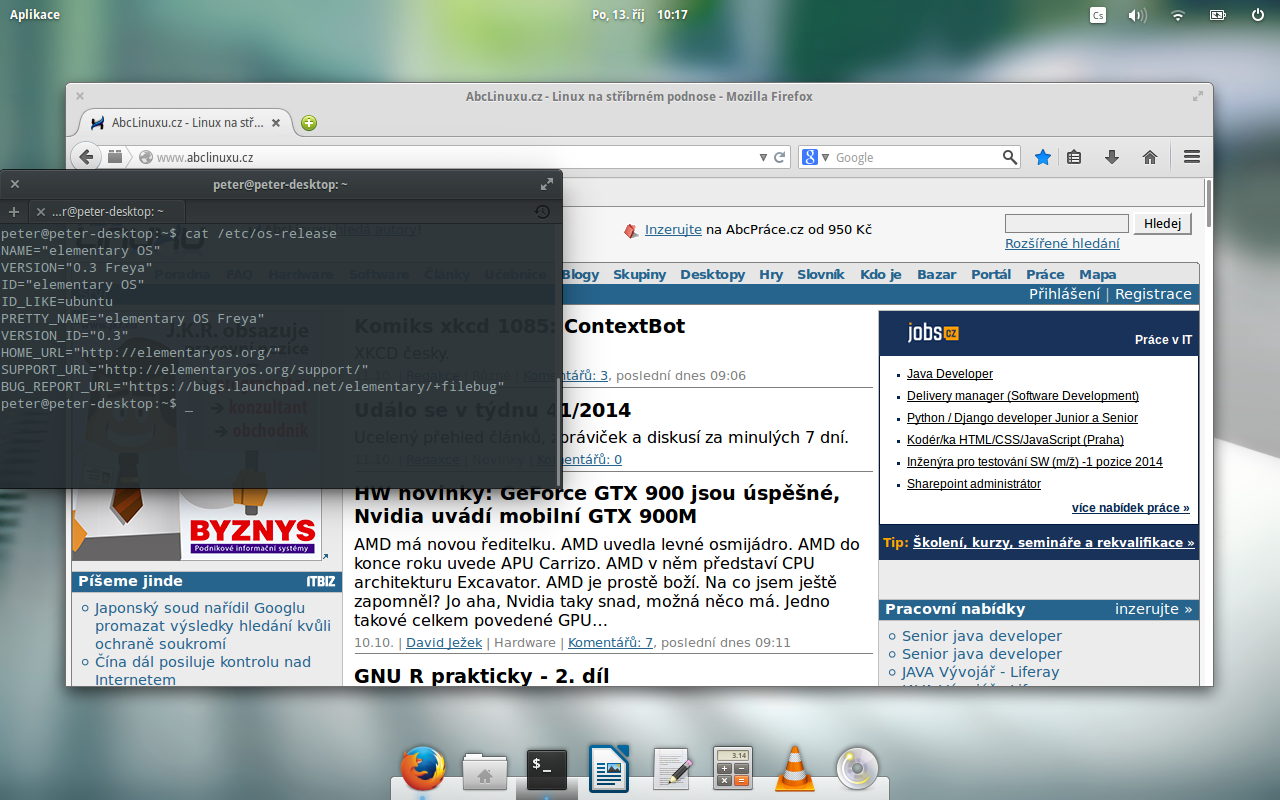Open the Skupiny site menu item
The height and width of the screenshot is (800, 1280).
(639, 274)
